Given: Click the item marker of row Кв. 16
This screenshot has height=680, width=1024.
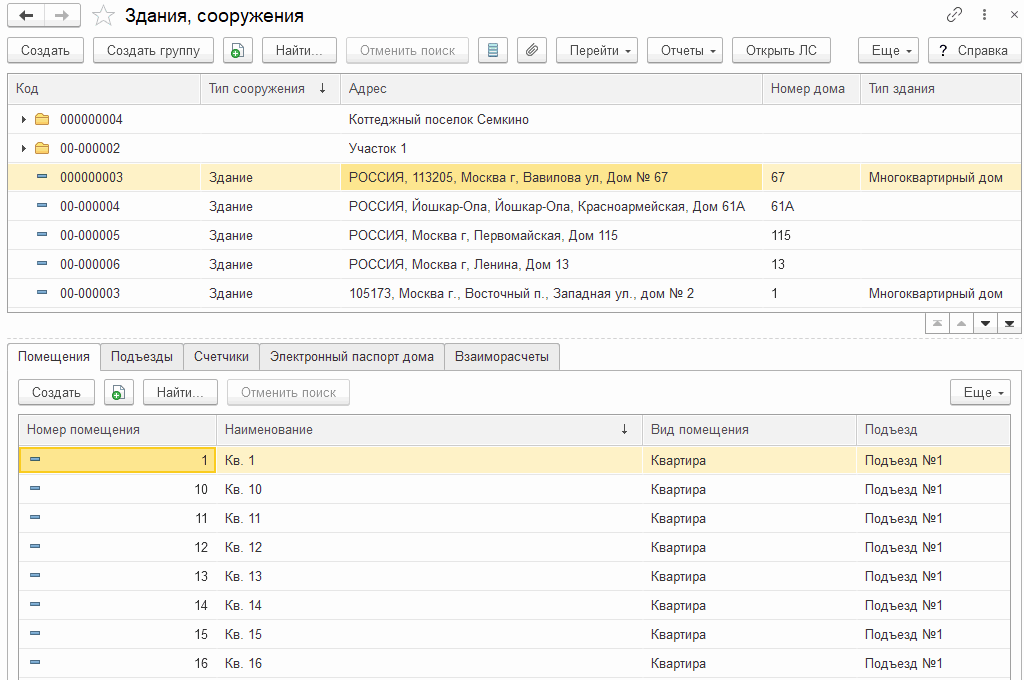Looking at the screenshot, I should point(35,662).
